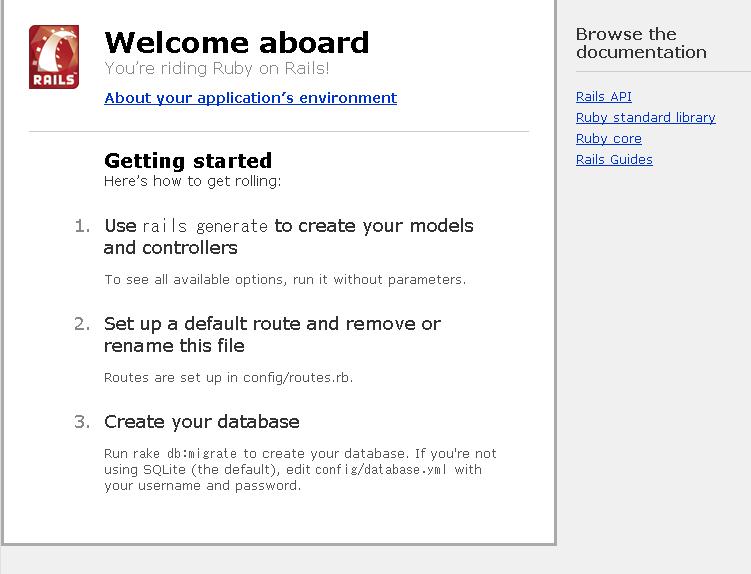Open About your application's environment link
This screenshot has width=751, height=574.
point(250,98)
